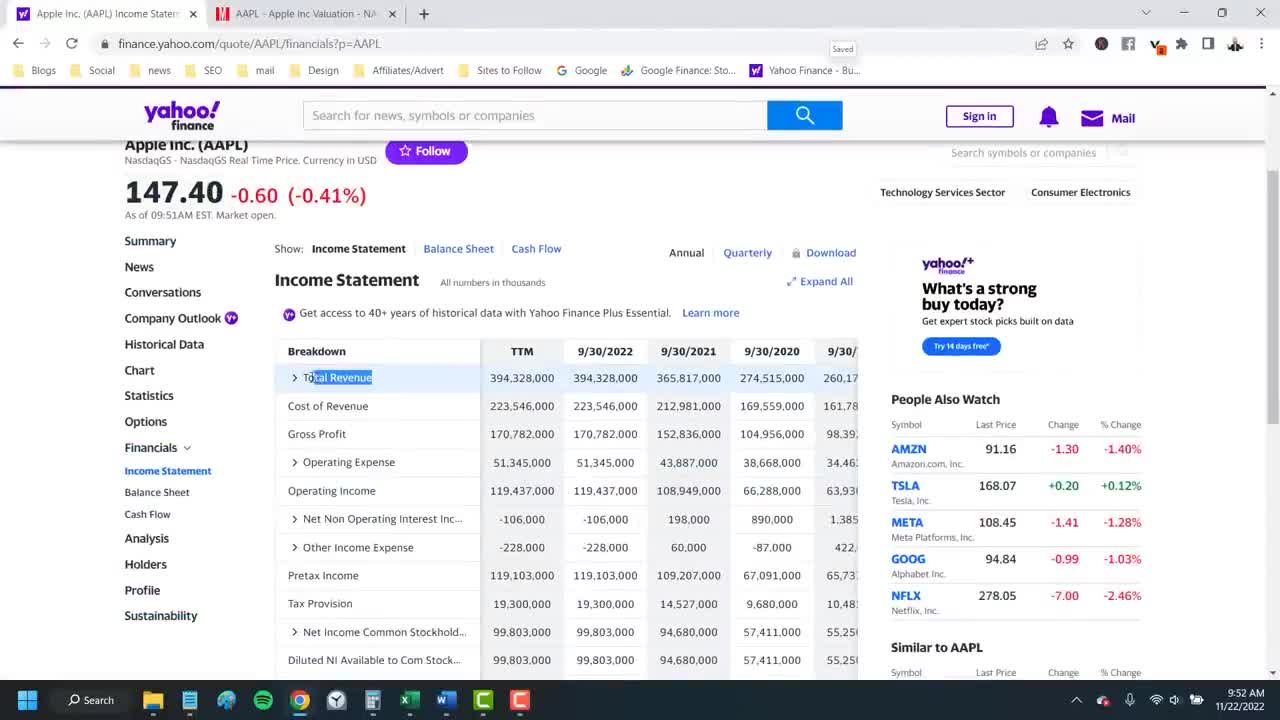Screen dimensions: 1280x720
Task: Open the Learn more link
Action: point(710,313)
